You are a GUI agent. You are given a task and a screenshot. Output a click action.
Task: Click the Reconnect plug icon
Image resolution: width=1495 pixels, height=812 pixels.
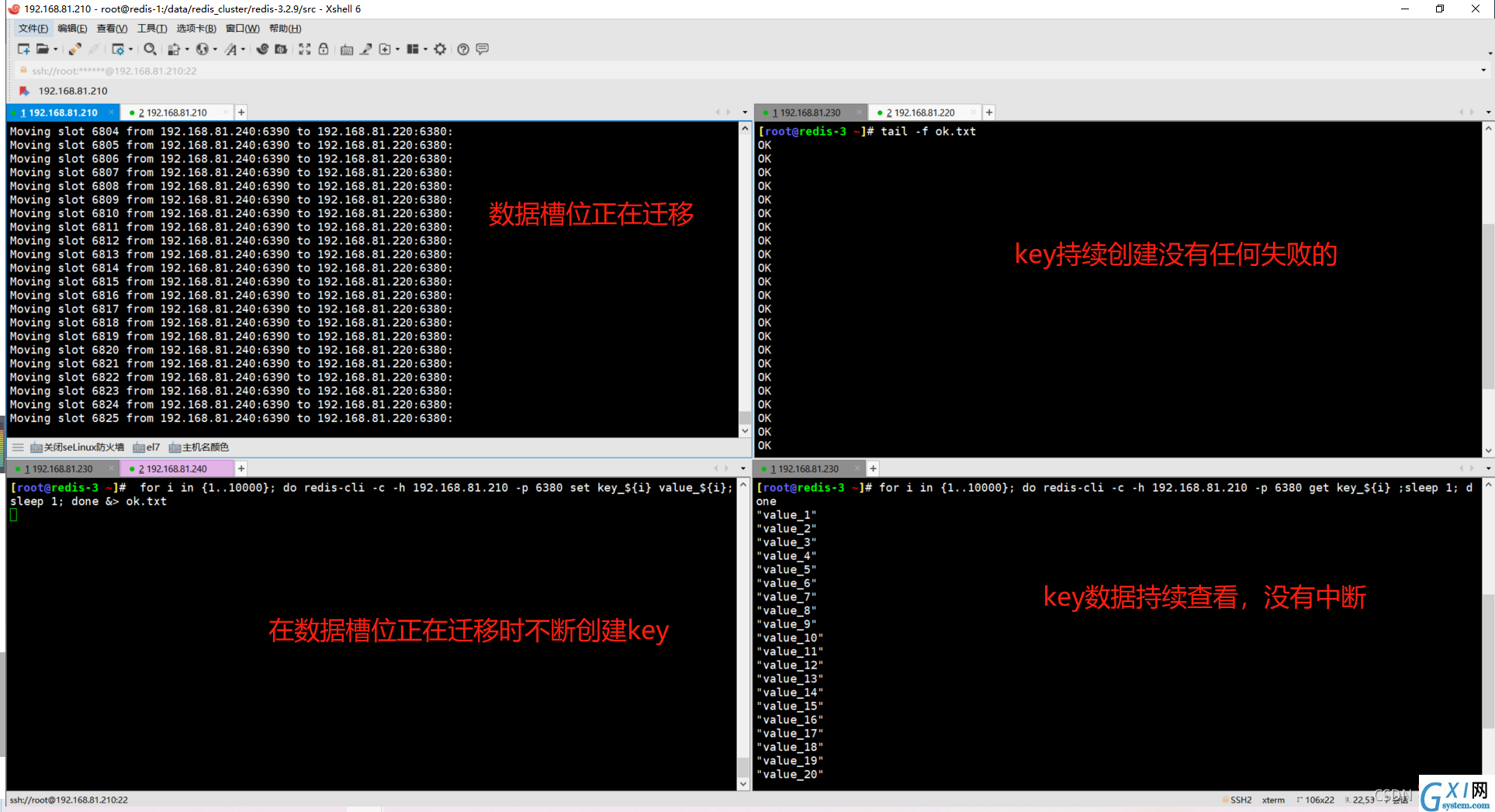point(74,49)
